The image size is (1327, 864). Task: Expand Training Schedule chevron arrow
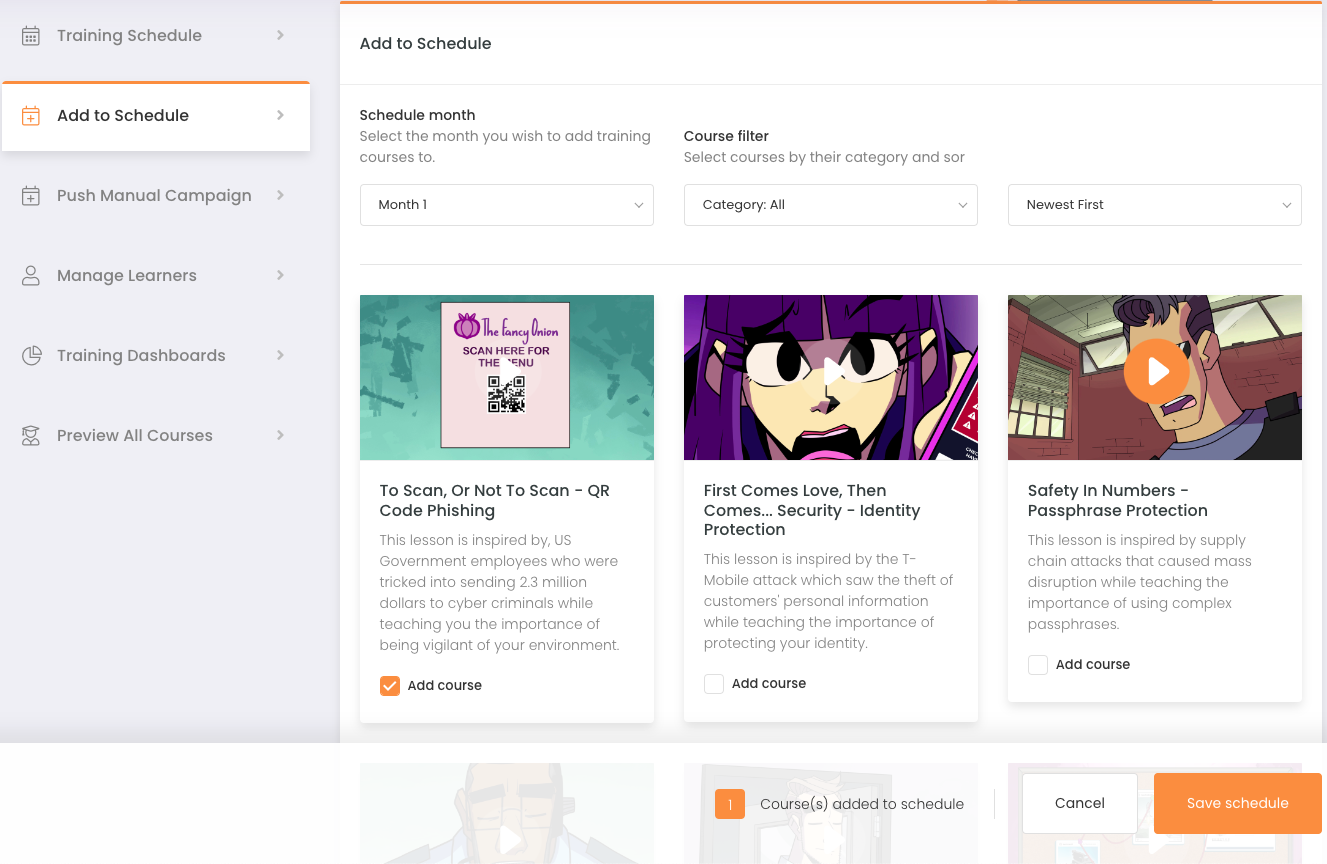(281, 35)
